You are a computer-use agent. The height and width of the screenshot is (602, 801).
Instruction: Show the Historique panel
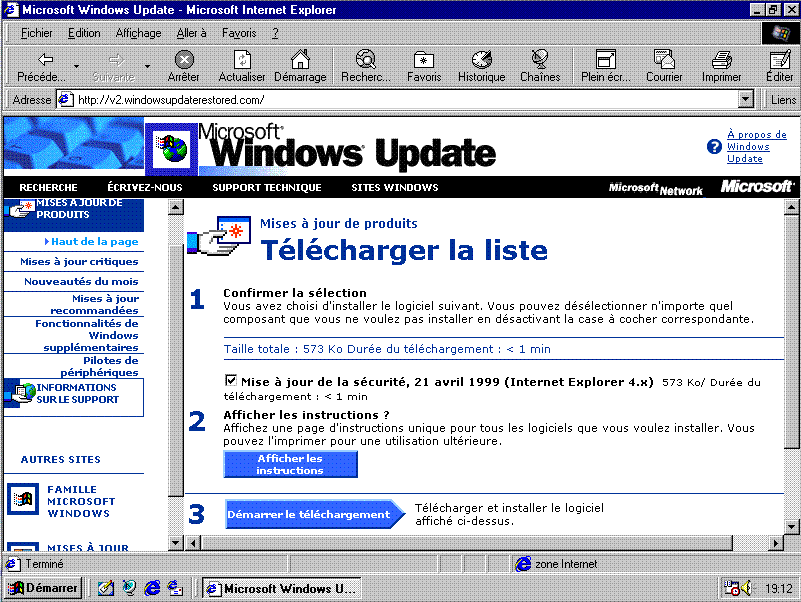tap(481, 66)
